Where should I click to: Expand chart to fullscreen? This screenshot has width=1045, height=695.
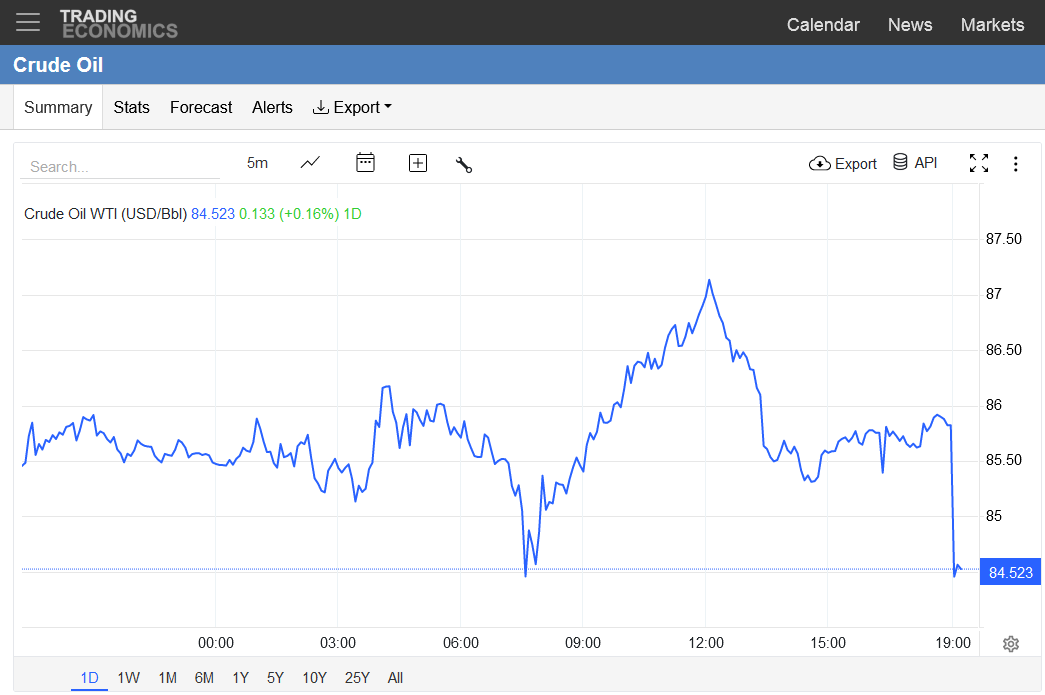[978, 163]
